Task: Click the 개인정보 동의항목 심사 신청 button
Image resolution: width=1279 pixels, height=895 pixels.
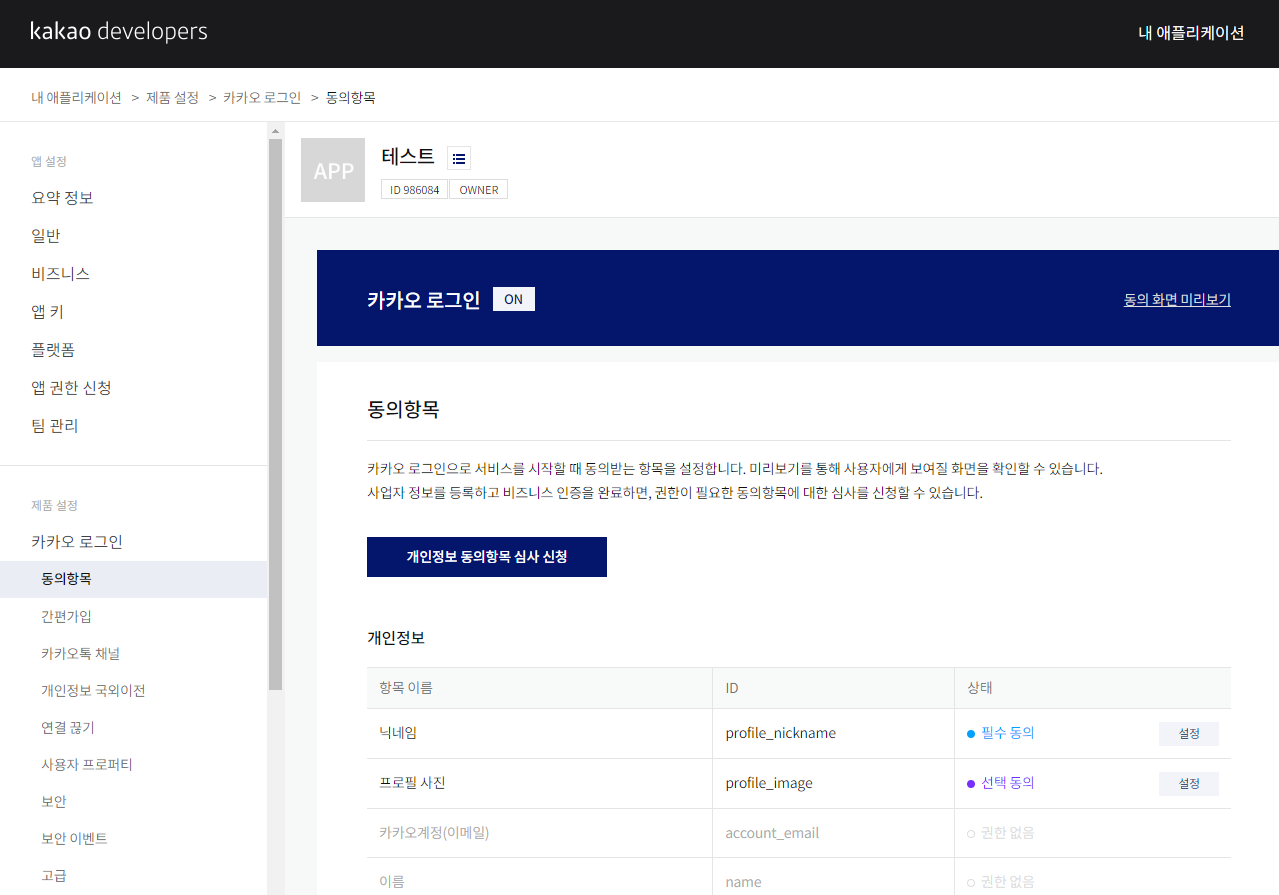Action: (x=487, y=557)
